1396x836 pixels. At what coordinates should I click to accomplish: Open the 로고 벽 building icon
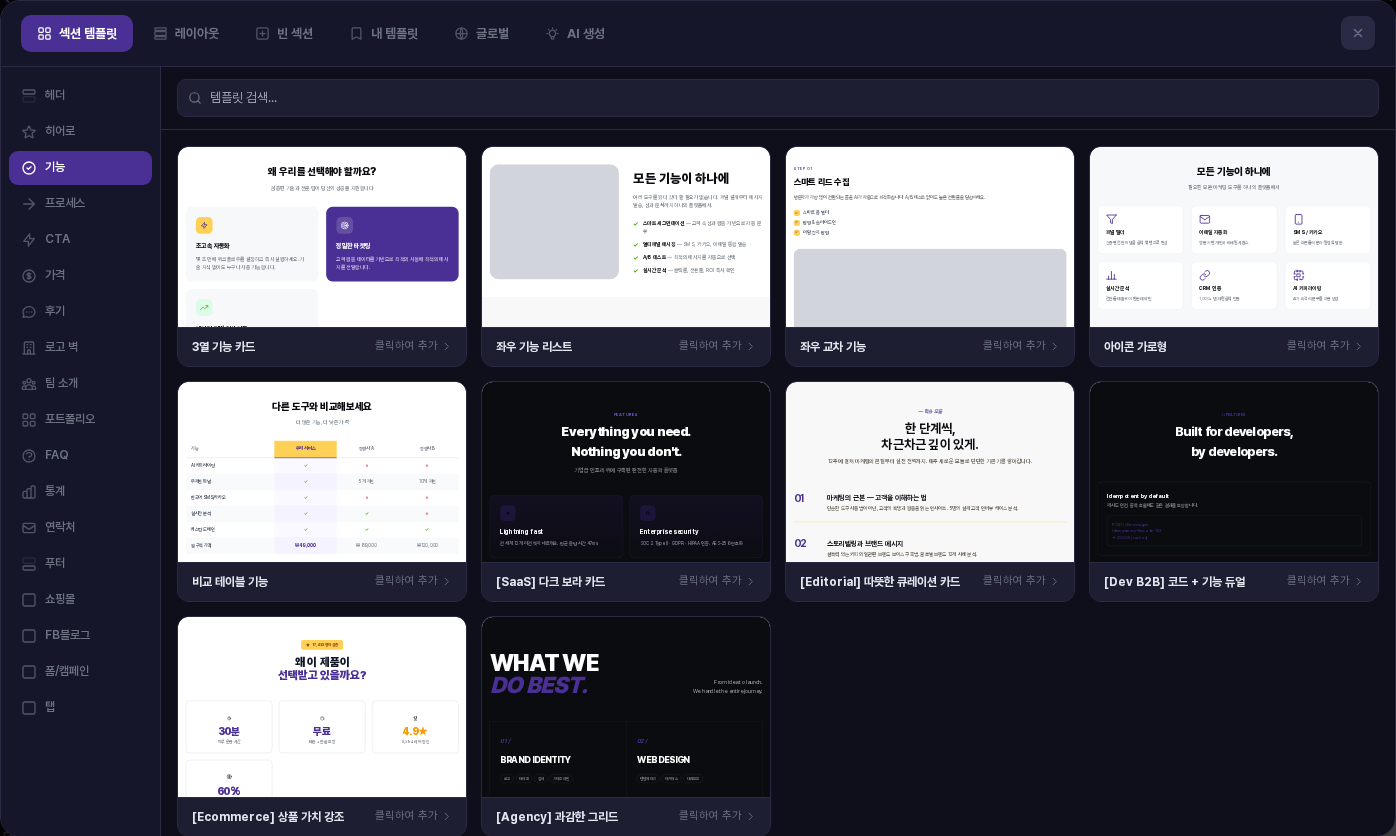29,347
